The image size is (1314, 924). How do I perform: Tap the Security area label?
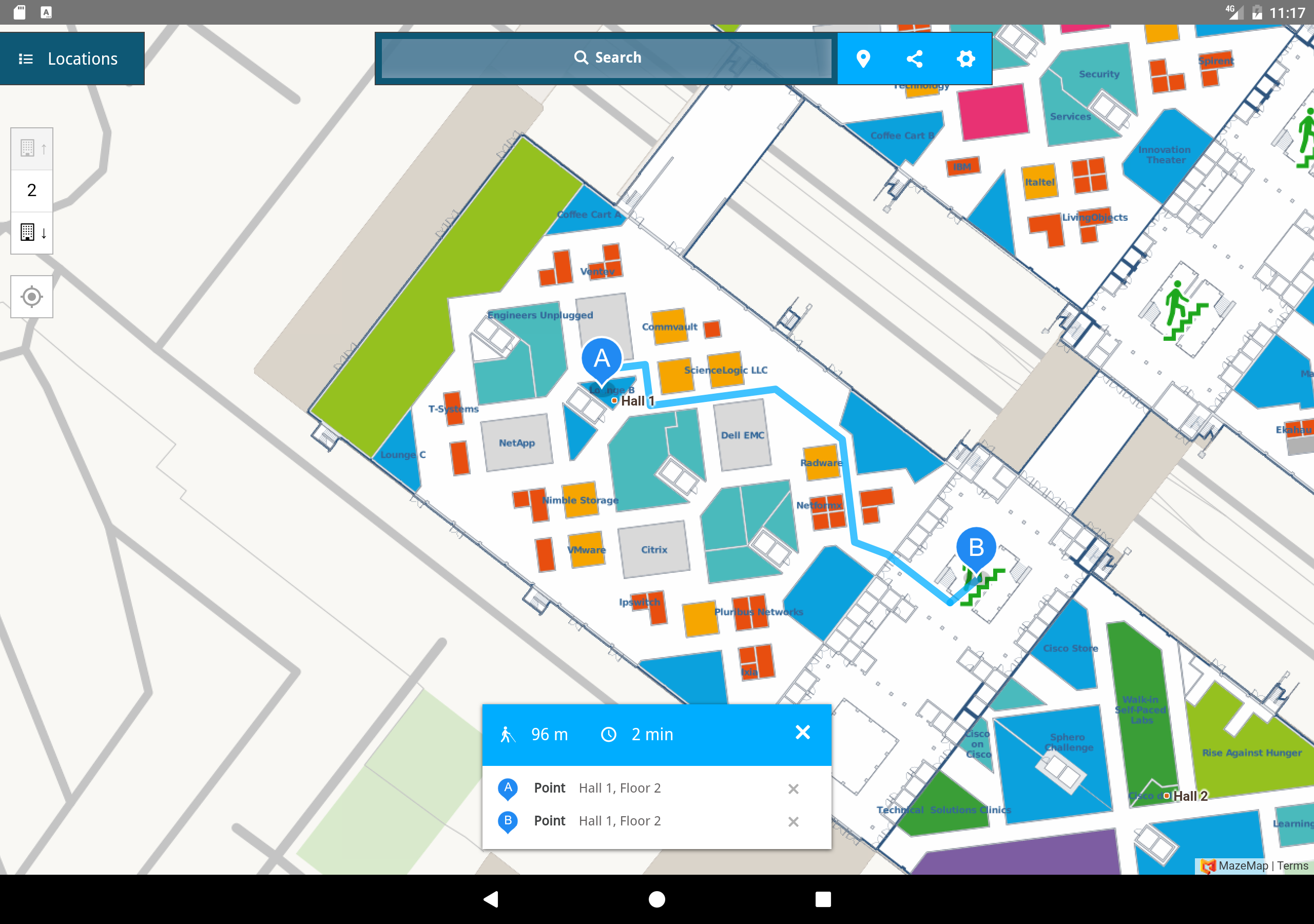click(1099, 74)
